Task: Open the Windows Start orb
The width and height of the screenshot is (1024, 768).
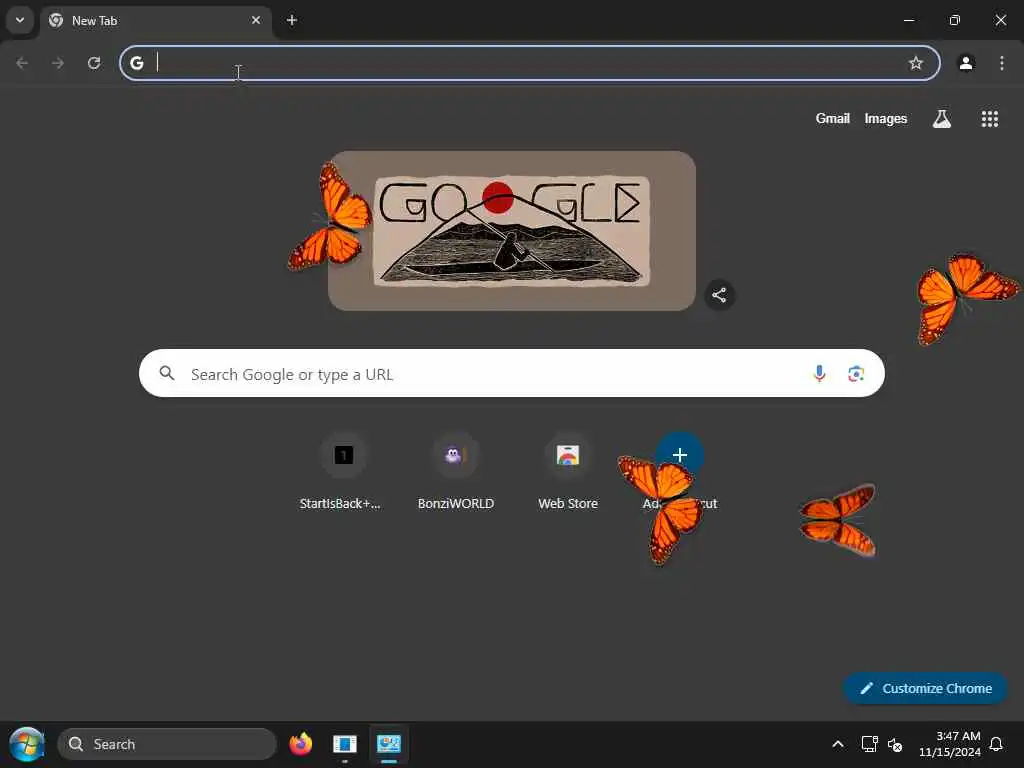Action: (27, 744)
